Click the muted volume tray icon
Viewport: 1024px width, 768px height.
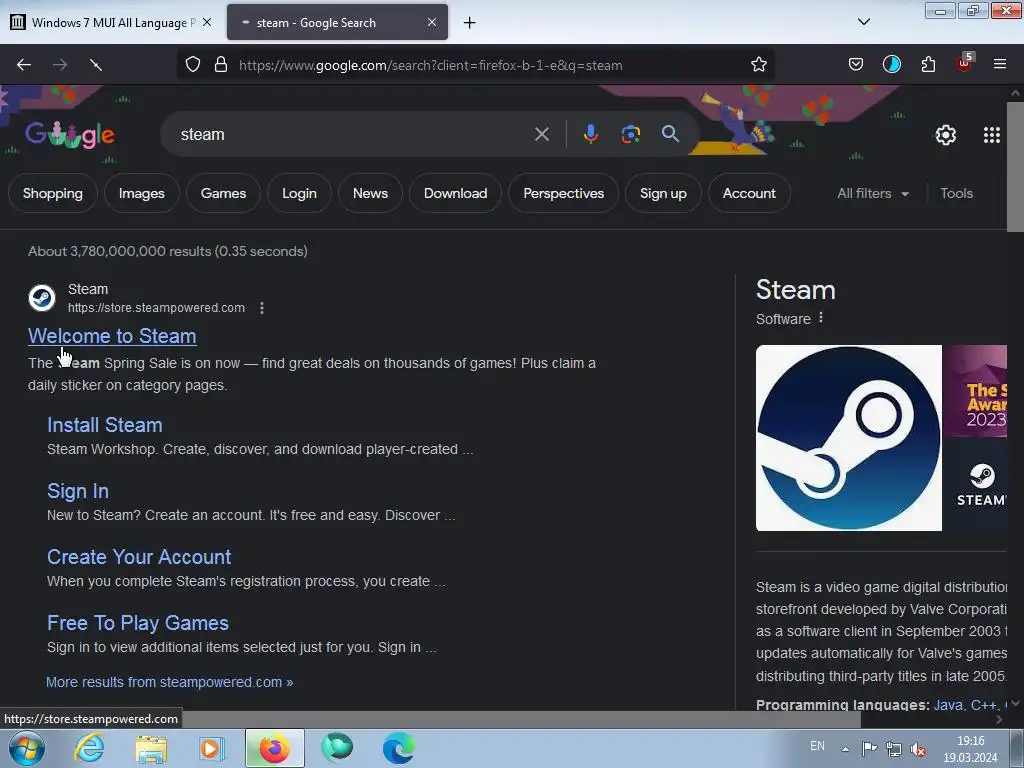pos(918,749)
